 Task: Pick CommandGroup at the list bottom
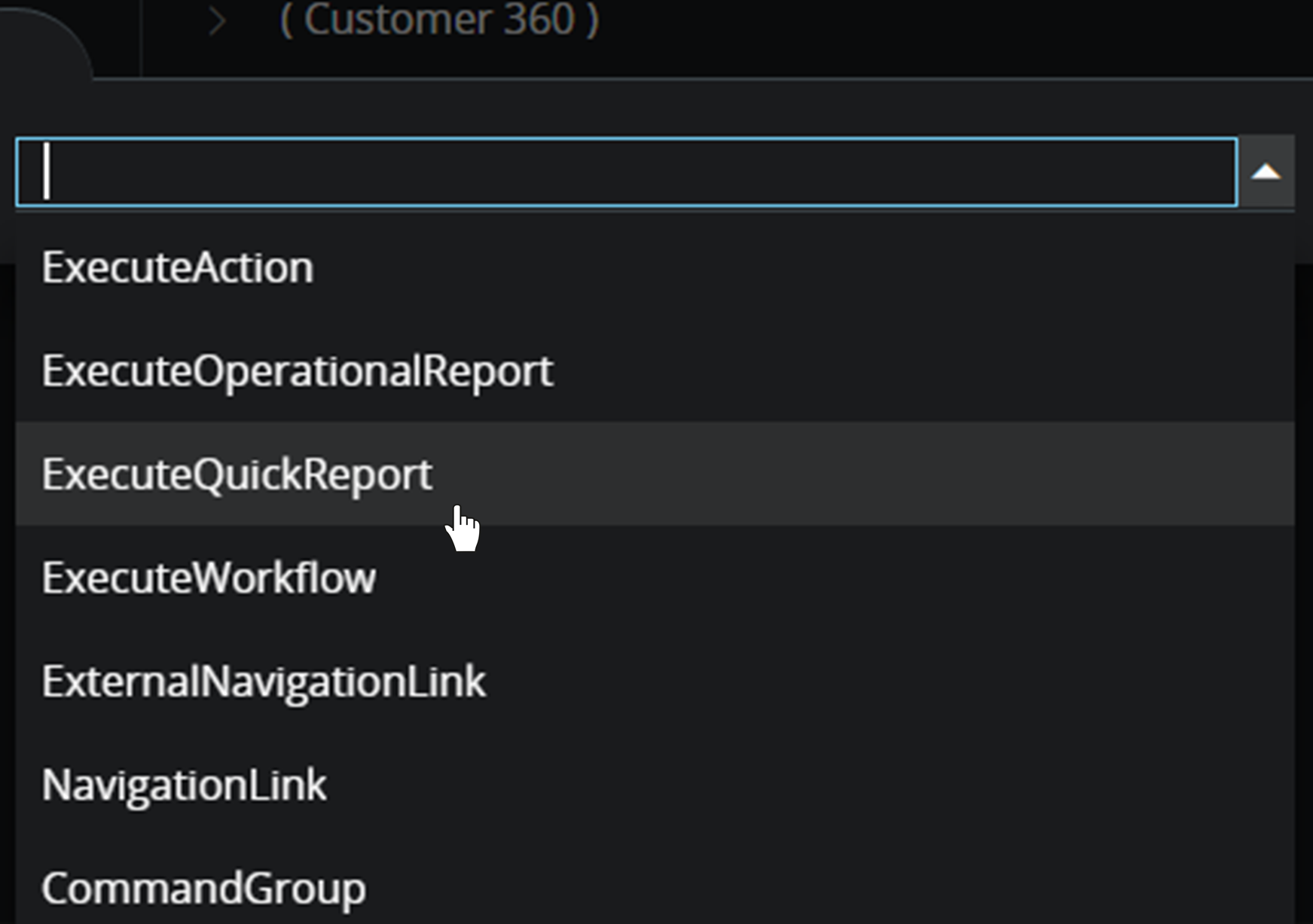[x=203, y=888]
